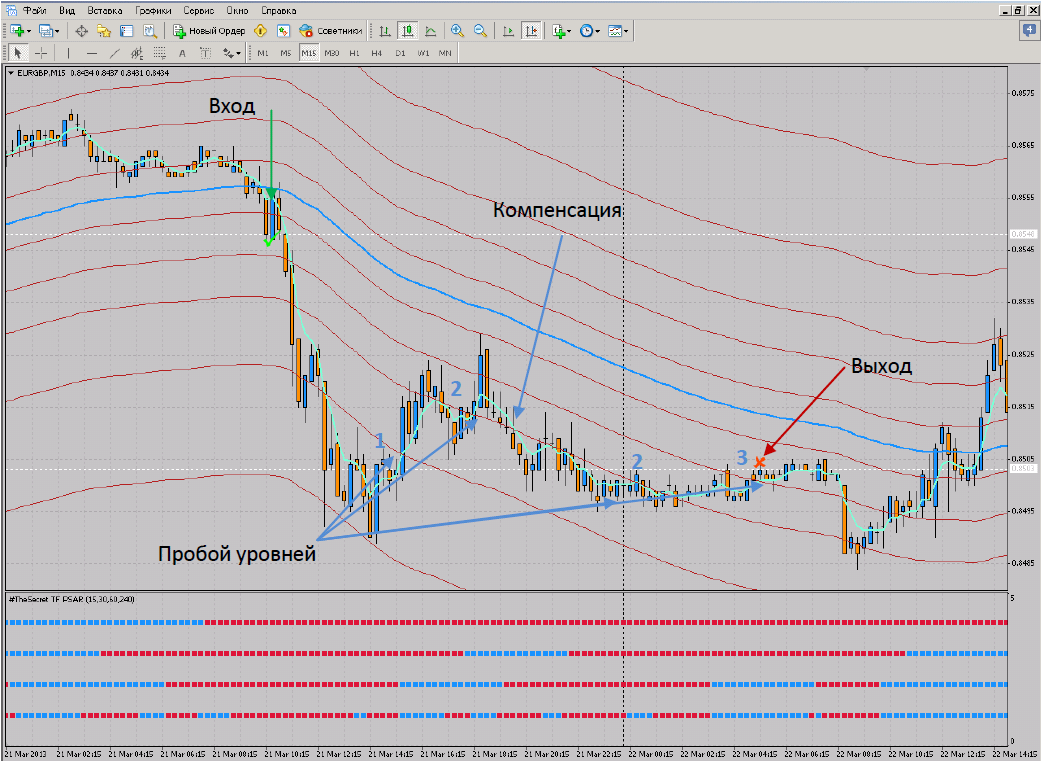Click the application icon beside Файл
The height and width of the screenshot is (761, 1041).
[11, 11]
